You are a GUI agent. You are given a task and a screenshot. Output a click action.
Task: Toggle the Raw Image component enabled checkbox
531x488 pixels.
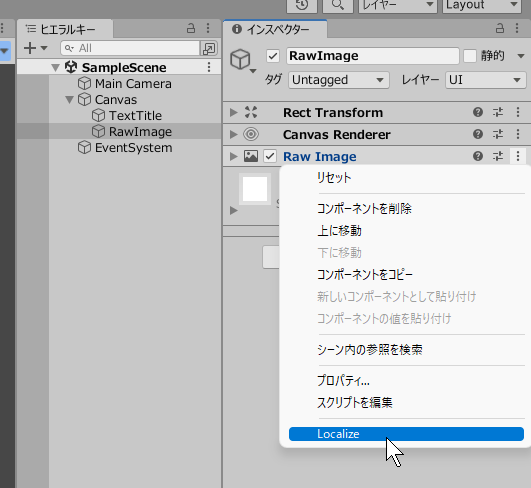pyautogui.click(x=270, y=156)
